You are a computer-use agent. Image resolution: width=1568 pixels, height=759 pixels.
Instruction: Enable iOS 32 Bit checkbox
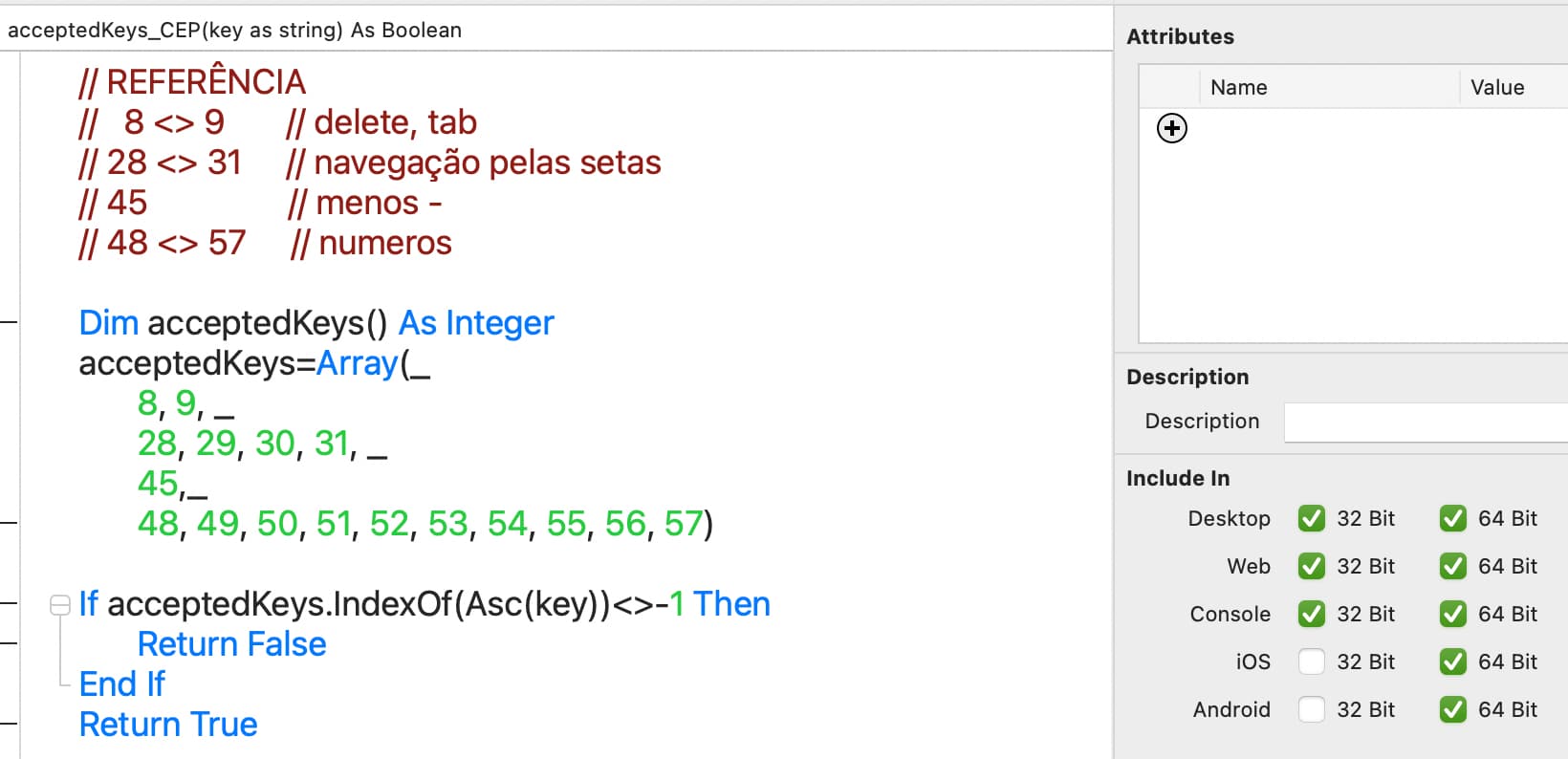[1312, 661]
